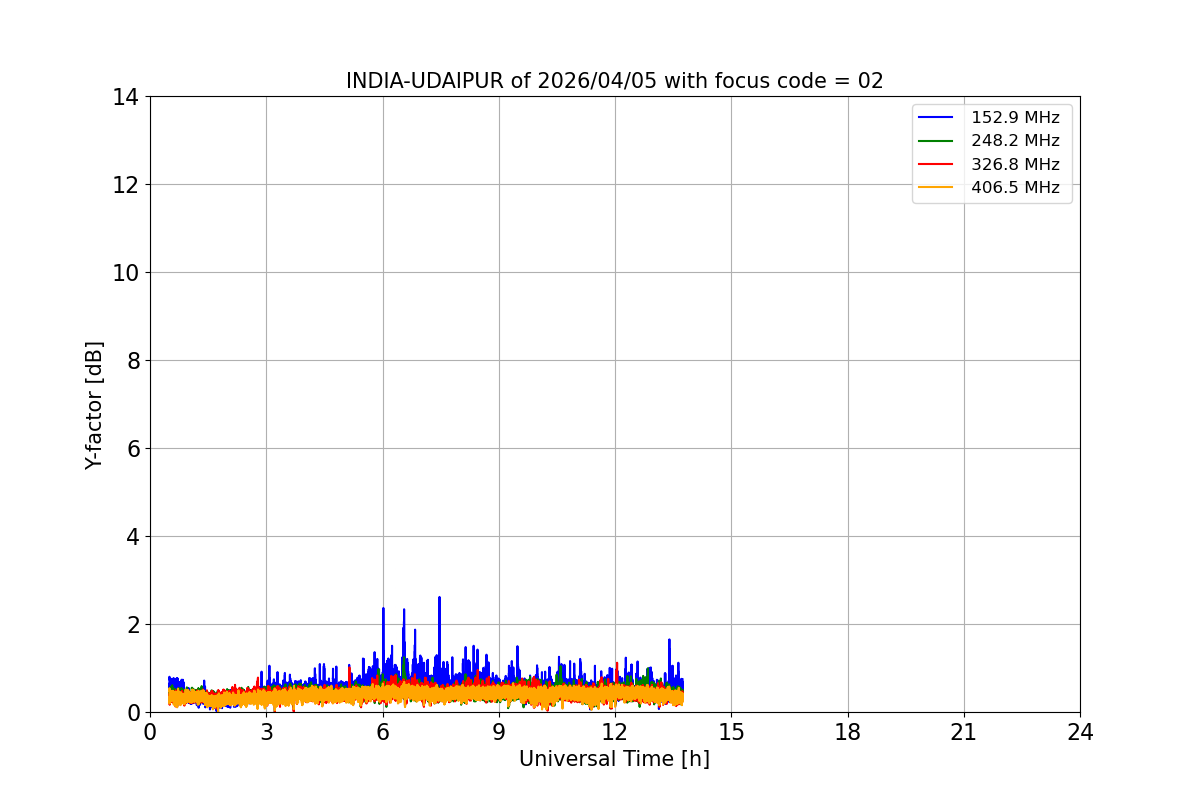
Task: Click x-axis tick label 24
Action: pyautogui.click(x=1080, y=732)
